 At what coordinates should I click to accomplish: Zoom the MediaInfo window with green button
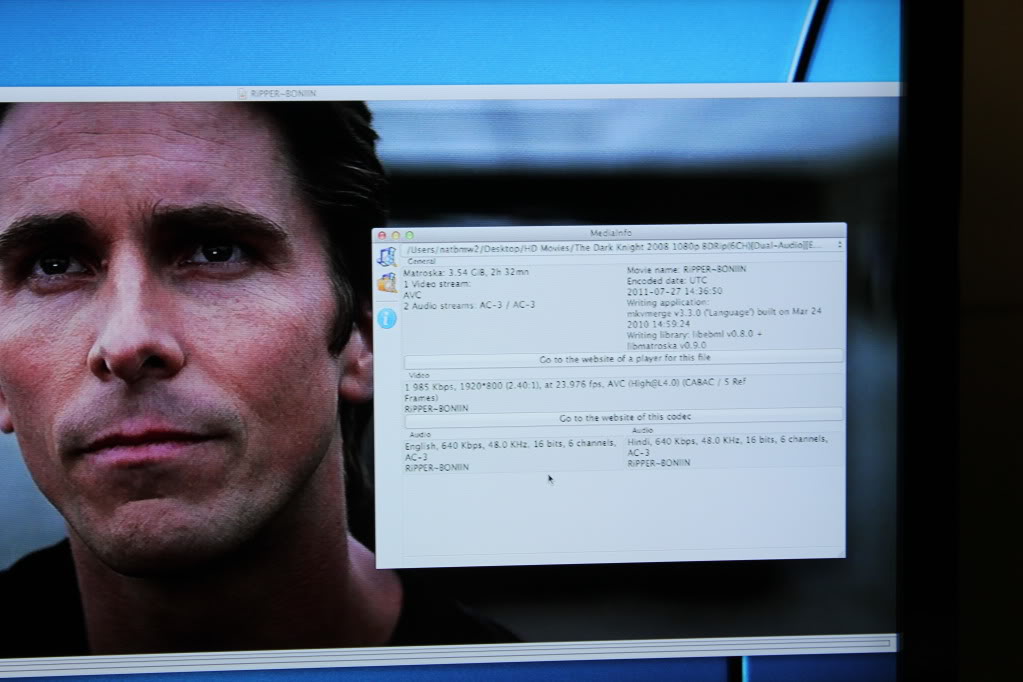click(x=410, y=235)
